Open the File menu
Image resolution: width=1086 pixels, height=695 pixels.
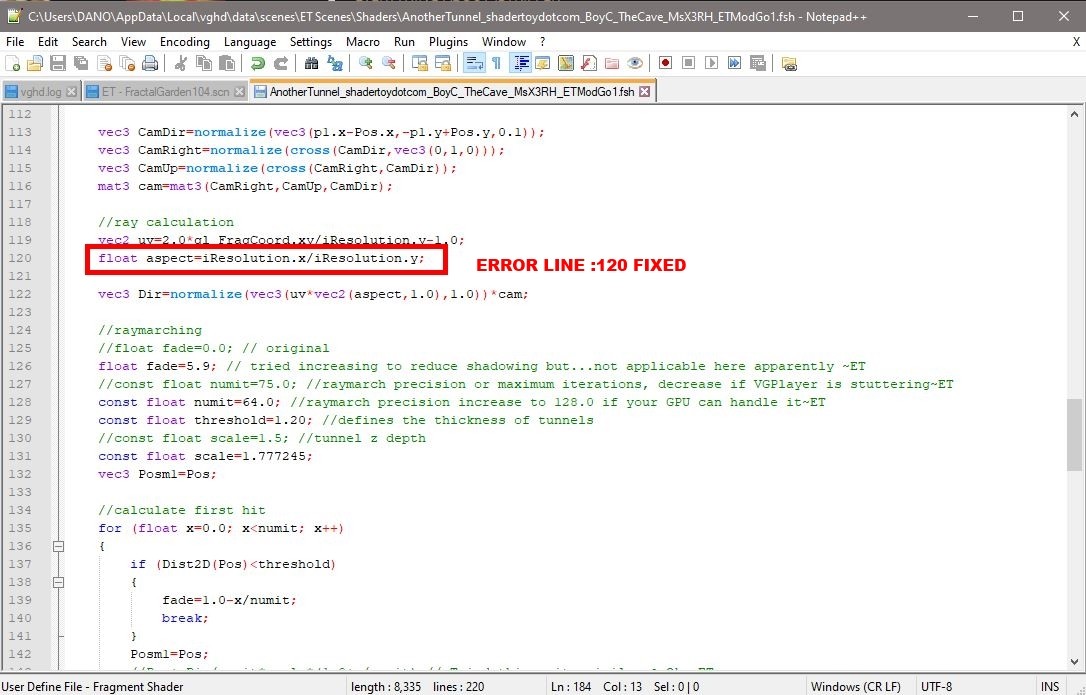(15, 42)
